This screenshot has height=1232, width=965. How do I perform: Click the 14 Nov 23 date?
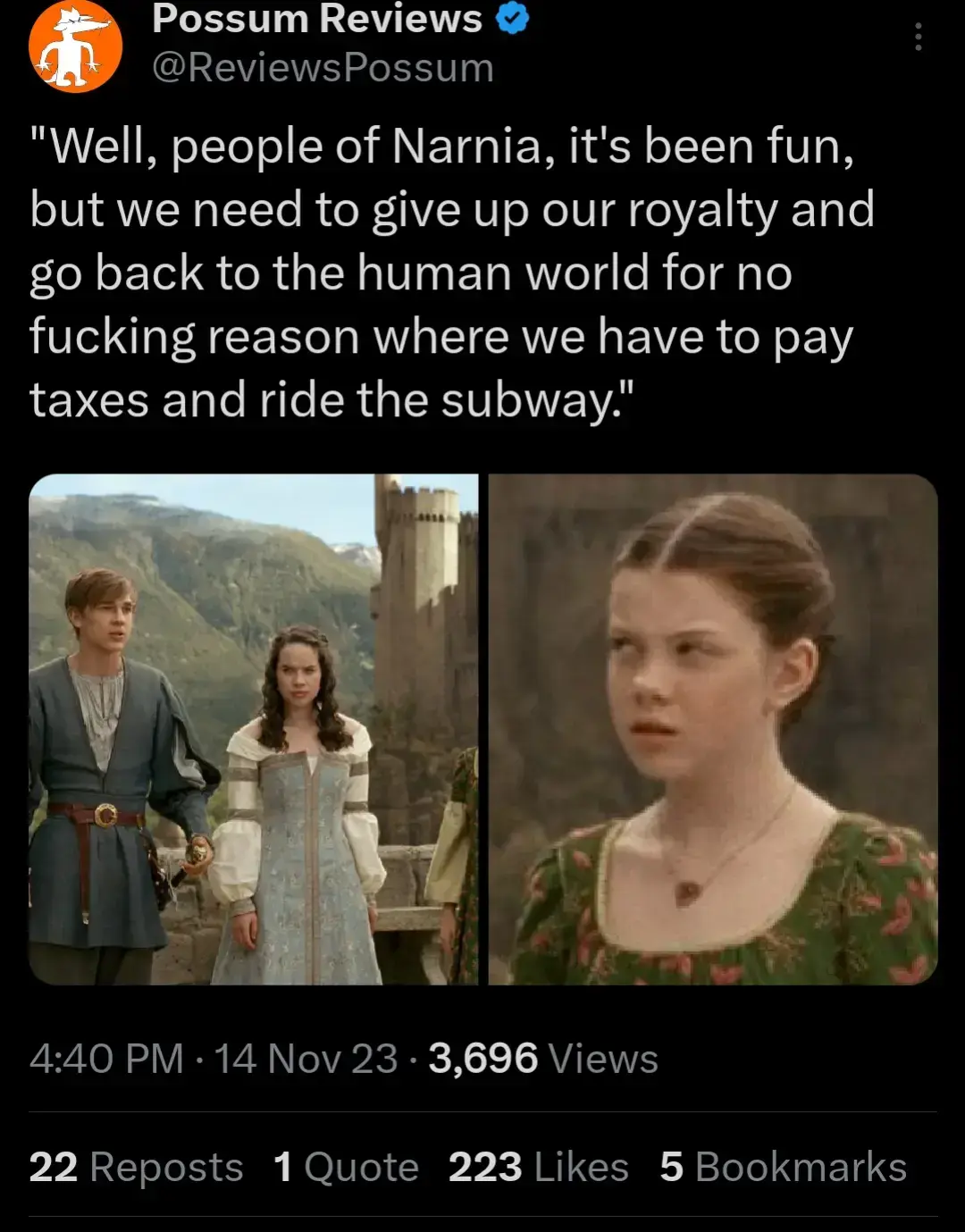pos(306,1059)
